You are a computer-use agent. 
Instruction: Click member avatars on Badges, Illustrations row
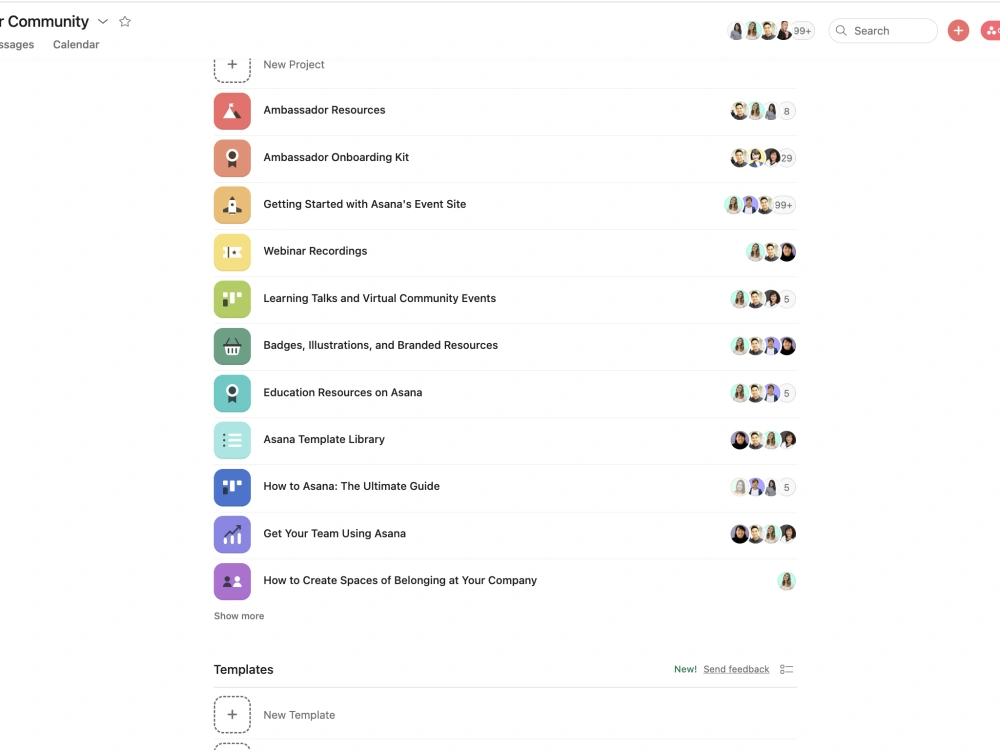[x=763, y=346]
